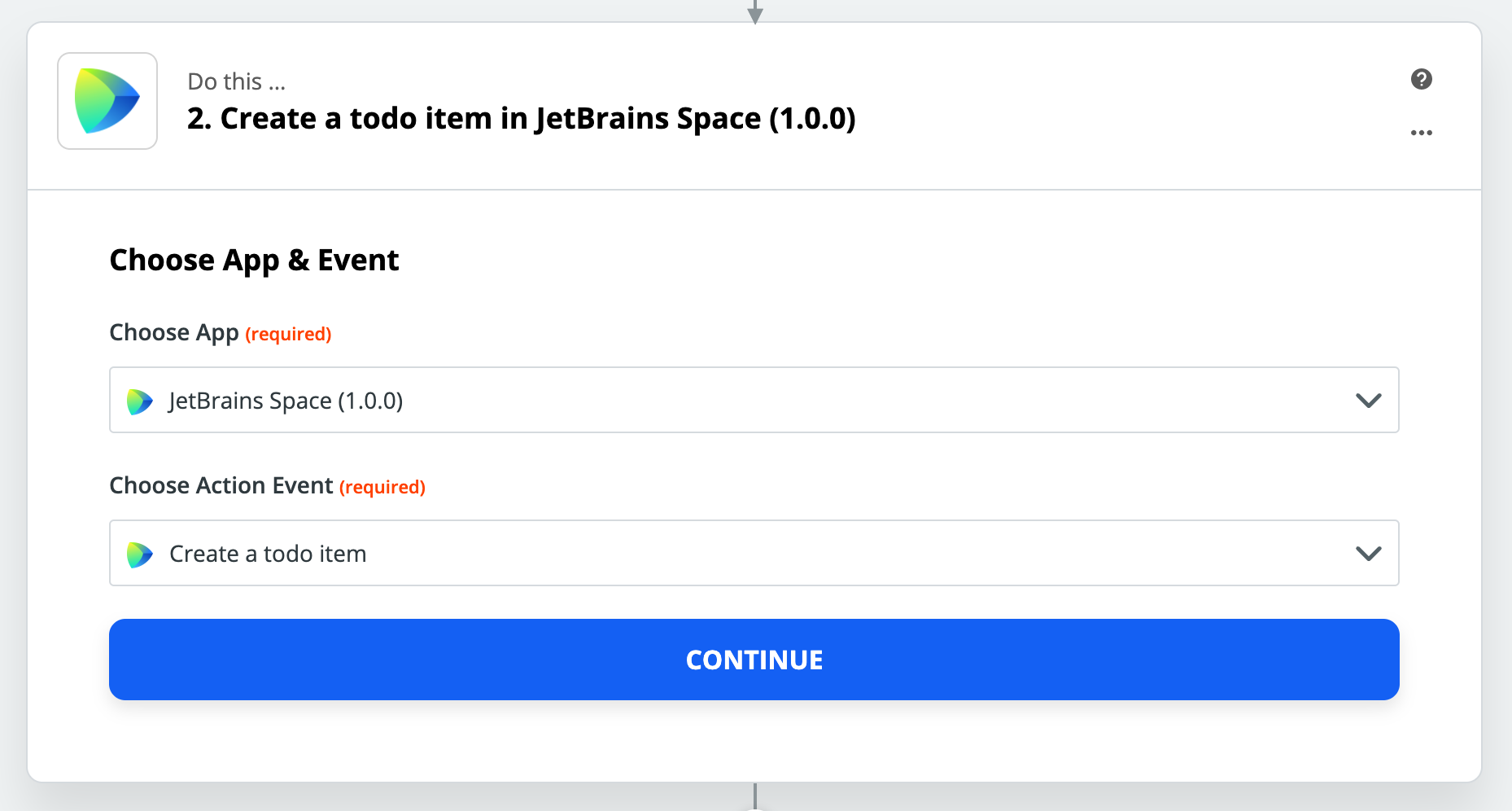Click the 'Do this ...' step label

(x=236, y=81)
